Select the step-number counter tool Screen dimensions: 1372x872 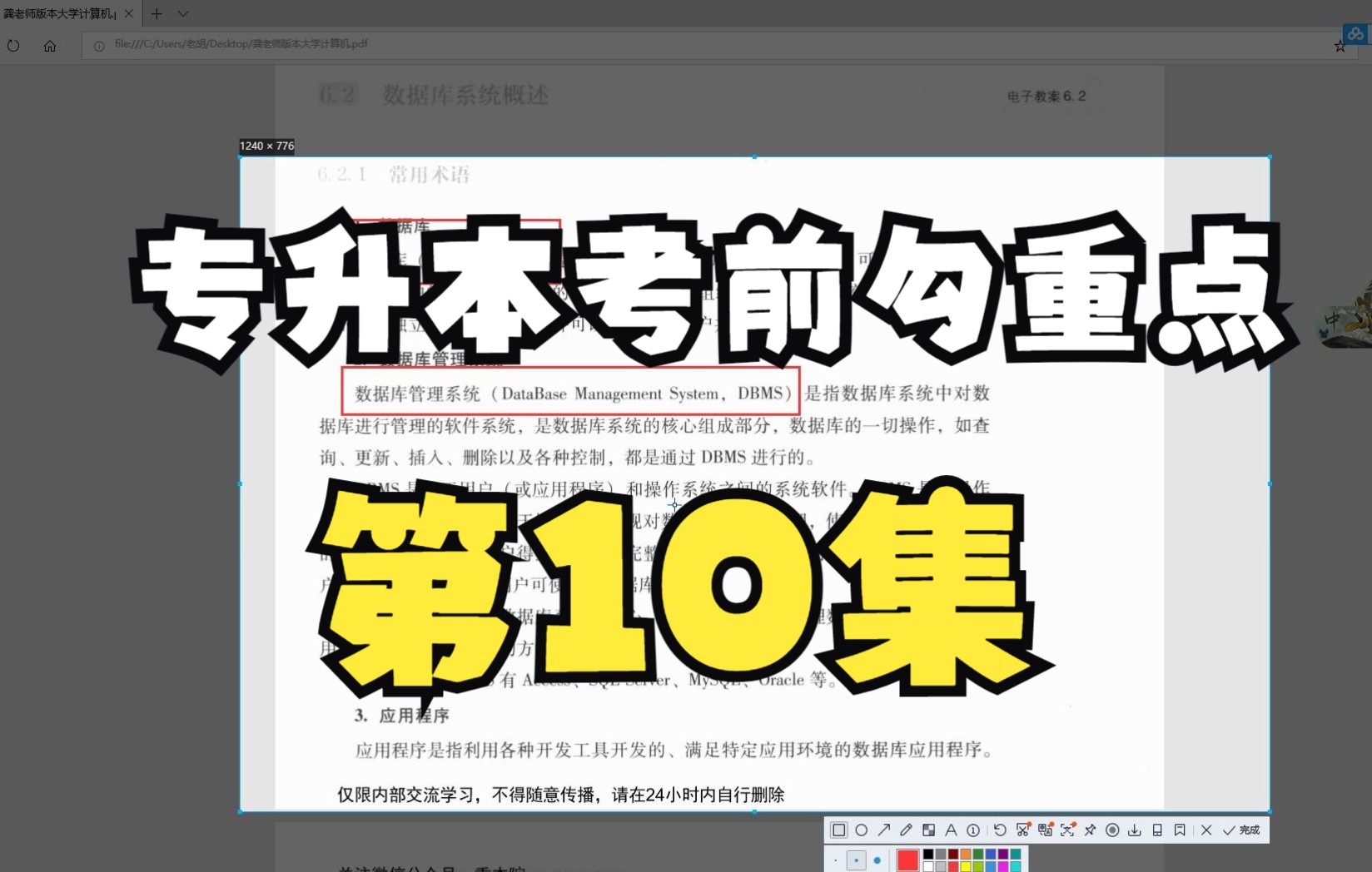click(x=972, y=830)
